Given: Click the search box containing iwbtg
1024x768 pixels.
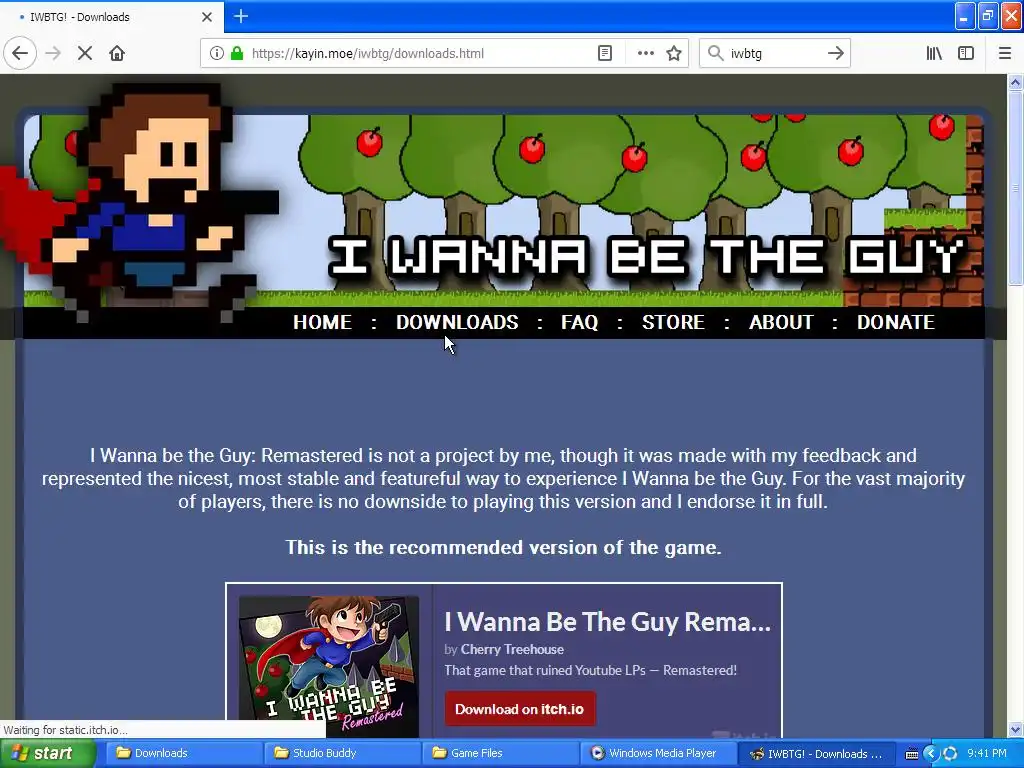Looking at the screenshot, I should tap(775, 54).
